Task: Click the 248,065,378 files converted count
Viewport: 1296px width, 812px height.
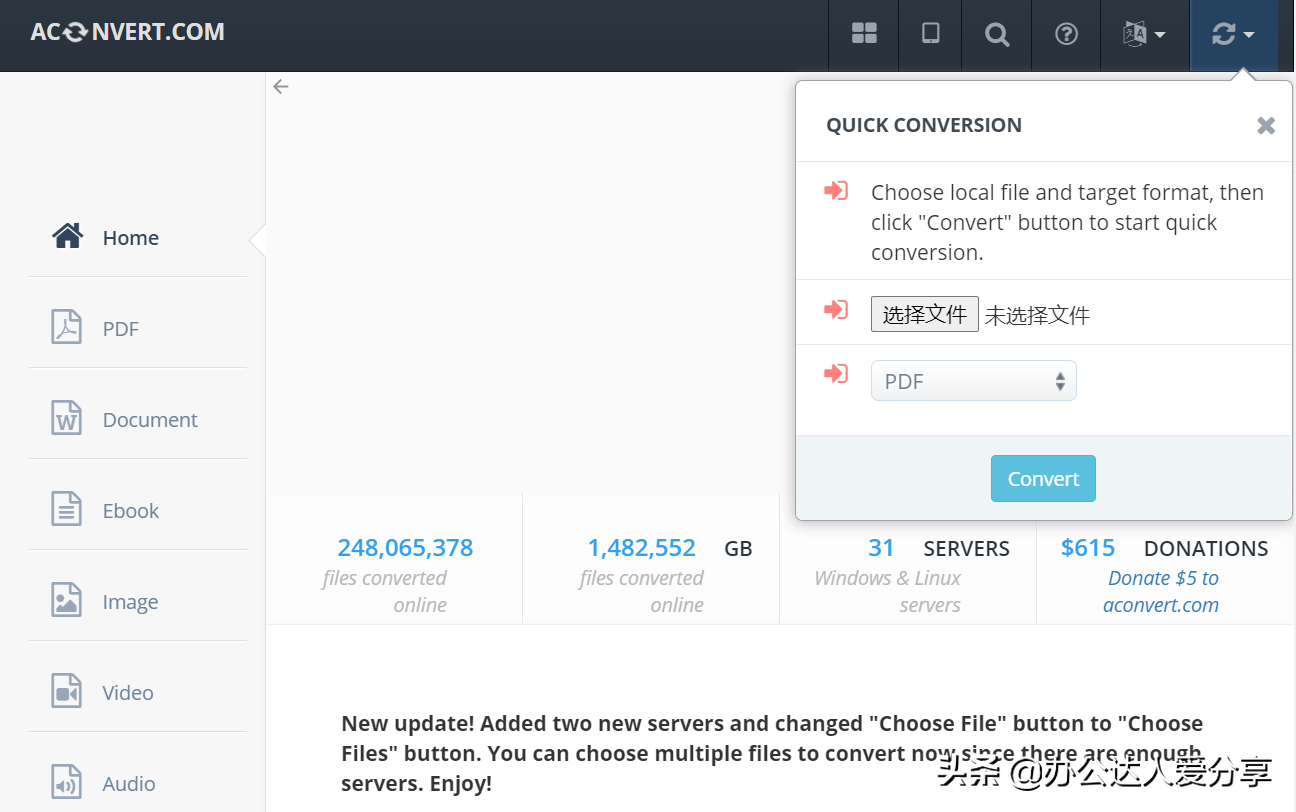Action: [405, 548]
